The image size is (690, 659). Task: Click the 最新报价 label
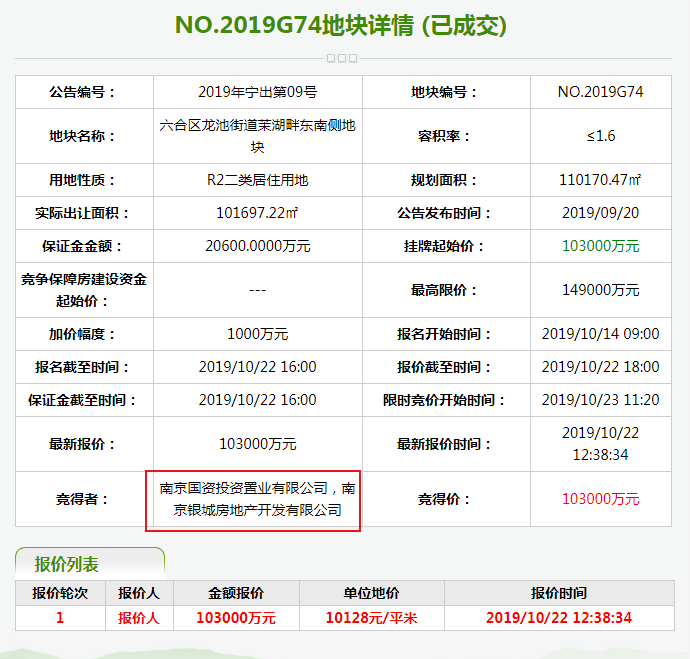82,444
